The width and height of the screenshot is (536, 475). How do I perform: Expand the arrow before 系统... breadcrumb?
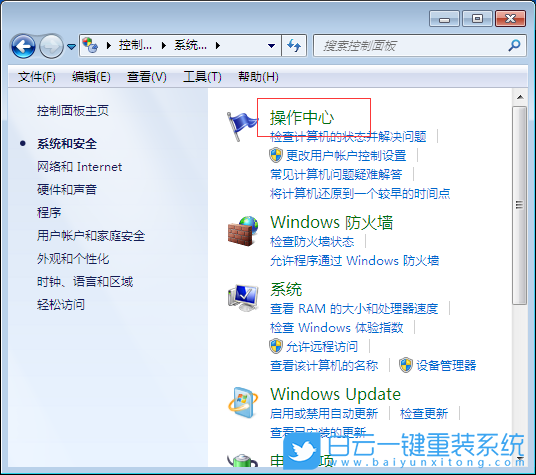[164, 45]
